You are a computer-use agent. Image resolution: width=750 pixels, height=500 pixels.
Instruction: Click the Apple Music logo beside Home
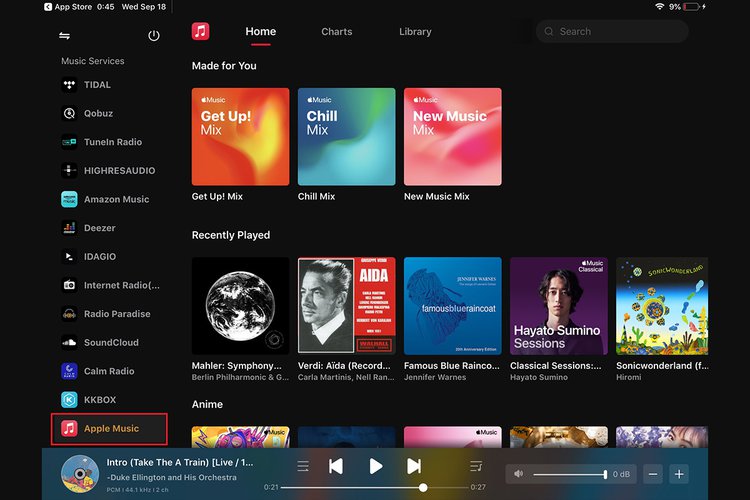coord(201,31)
